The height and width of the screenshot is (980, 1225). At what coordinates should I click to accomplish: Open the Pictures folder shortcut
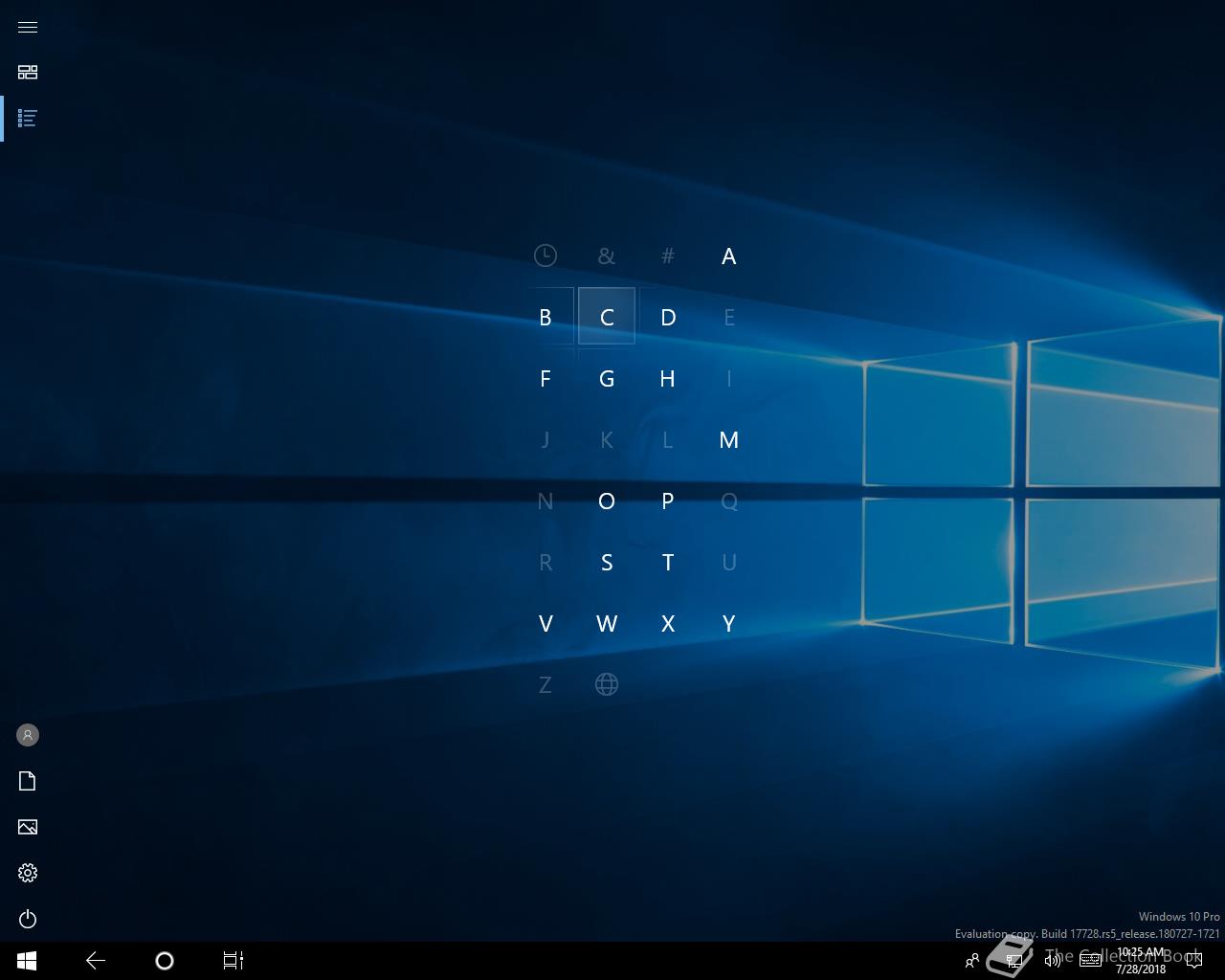[x=28, y=827]
